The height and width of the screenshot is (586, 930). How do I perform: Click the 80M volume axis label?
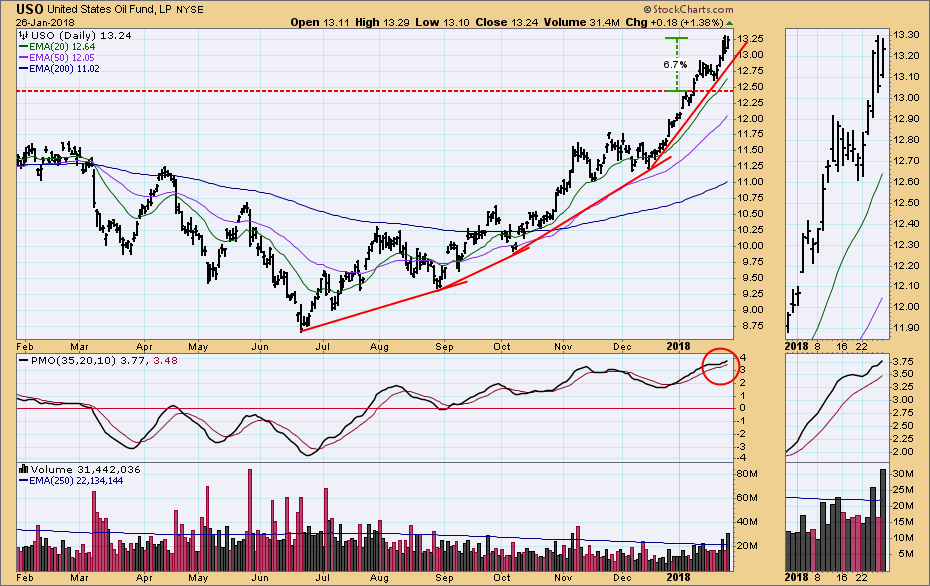(x=747, y=474)
